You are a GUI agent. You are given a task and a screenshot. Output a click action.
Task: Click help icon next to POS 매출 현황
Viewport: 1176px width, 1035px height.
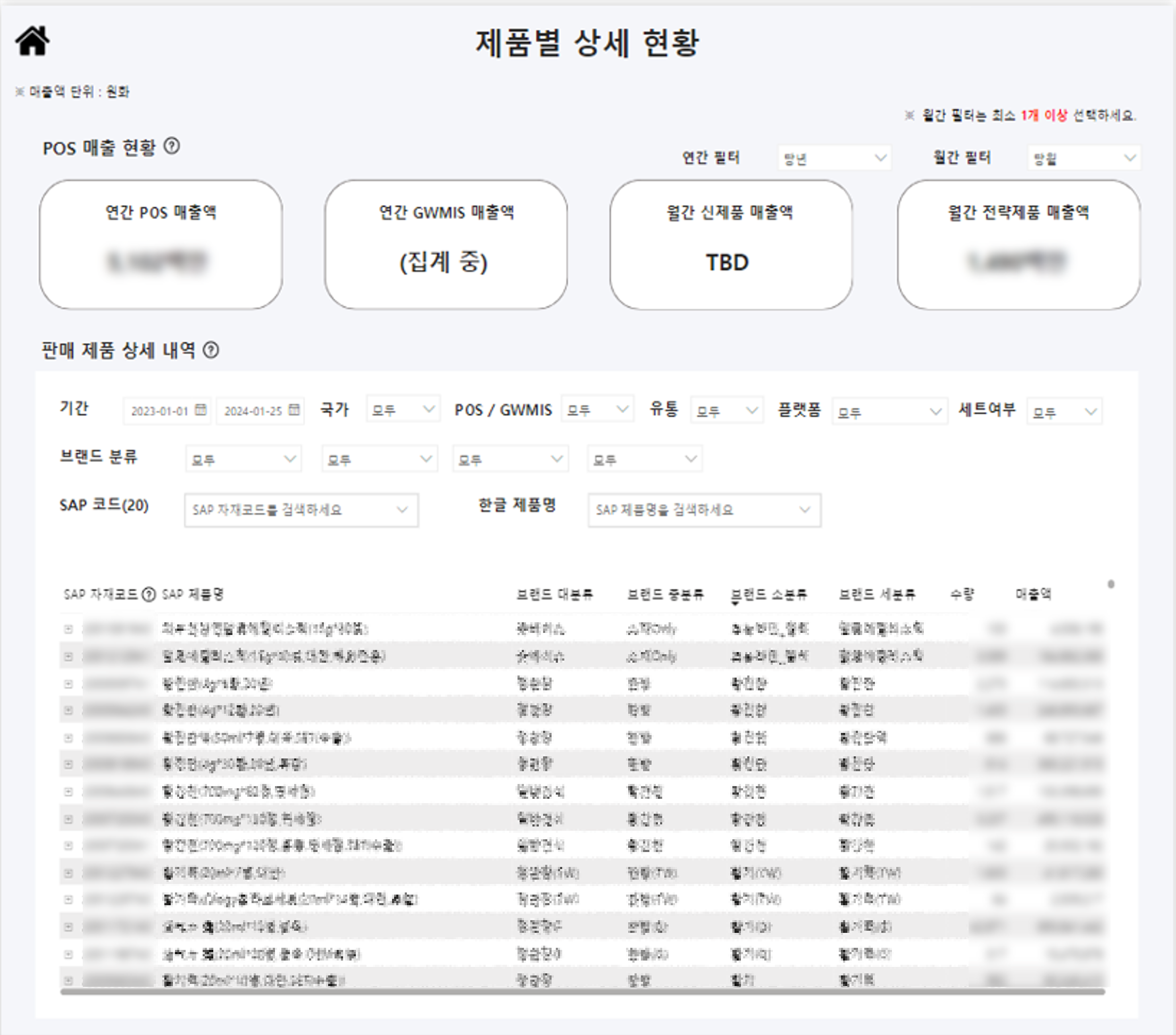pyautogui.click(x=171, y=146)
